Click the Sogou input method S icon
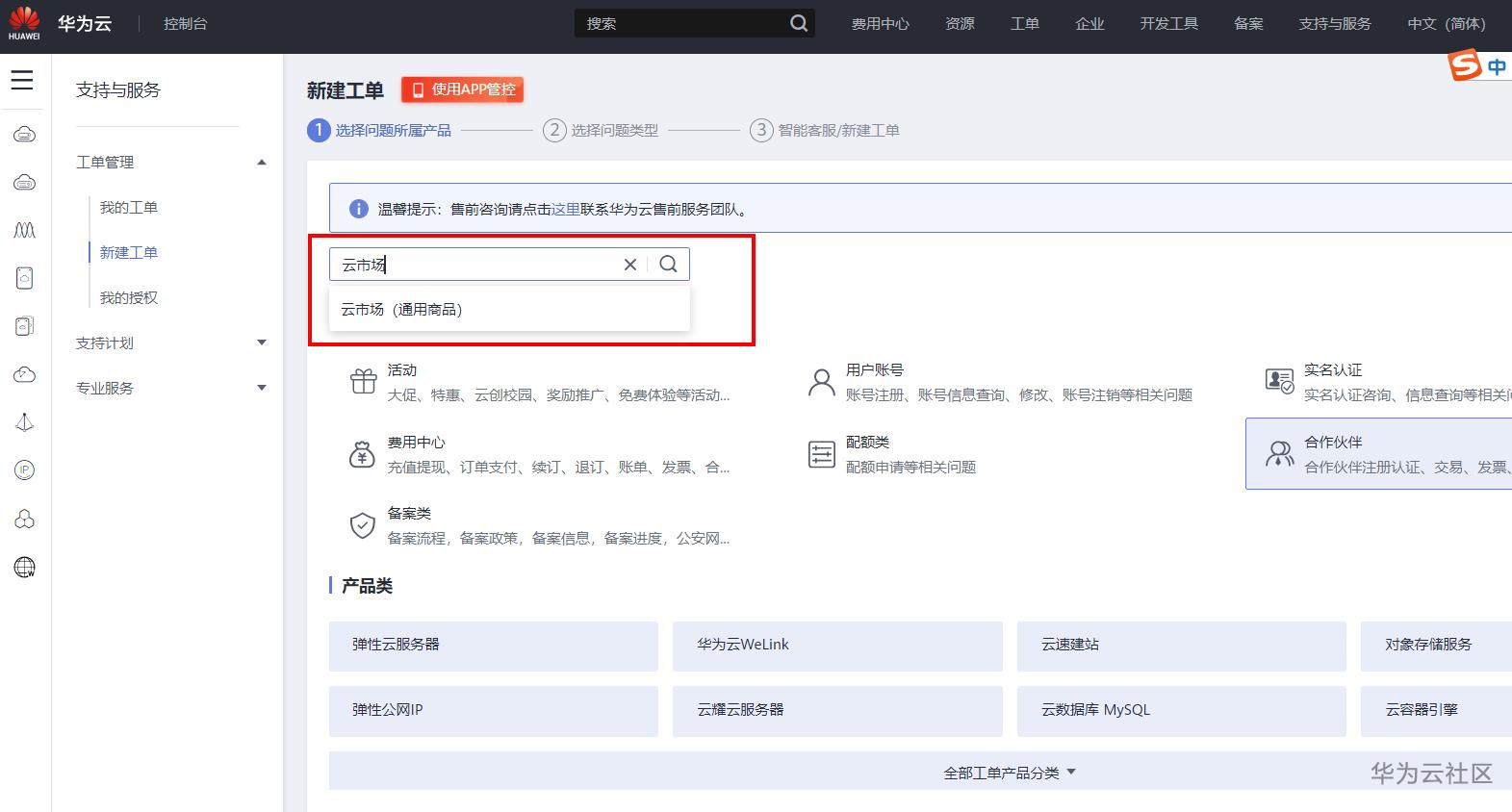This screenshot has width=1512, height=812. click(1465, 65)
